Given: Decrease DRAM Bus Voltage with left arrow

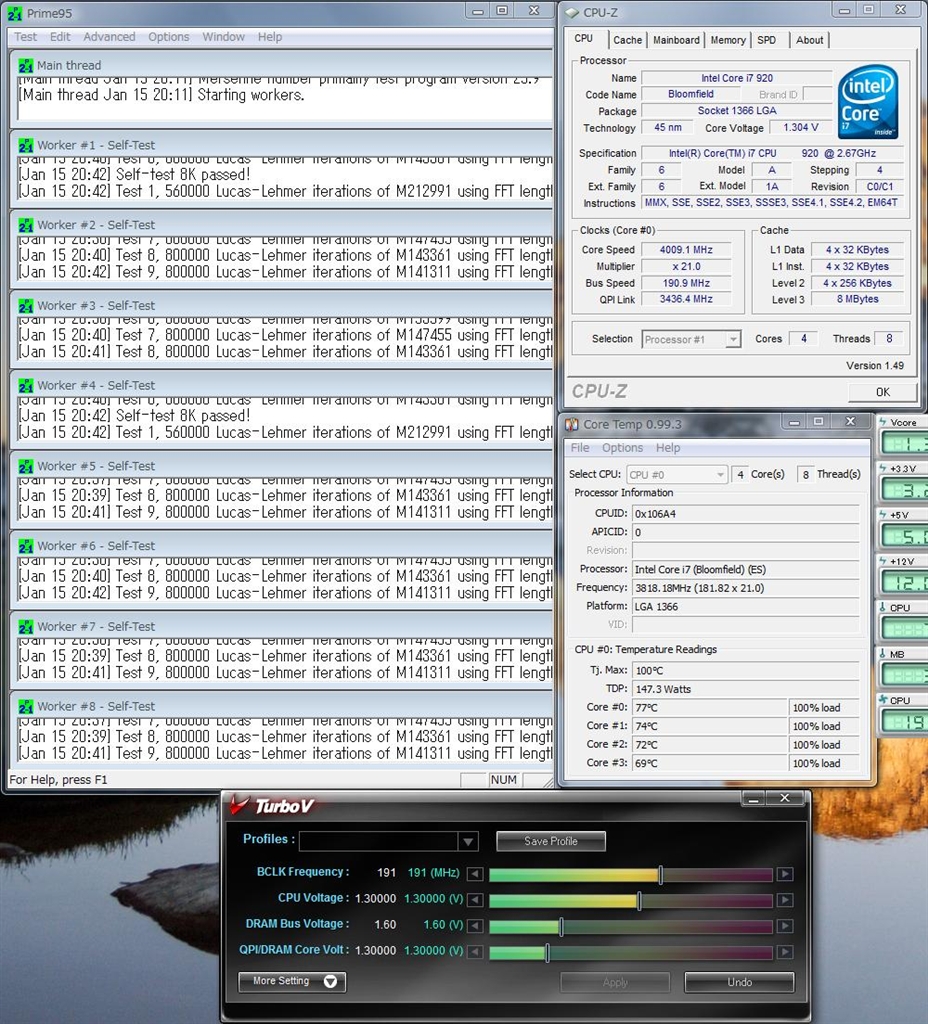Looking at the screenshot, I should [475, 926].
